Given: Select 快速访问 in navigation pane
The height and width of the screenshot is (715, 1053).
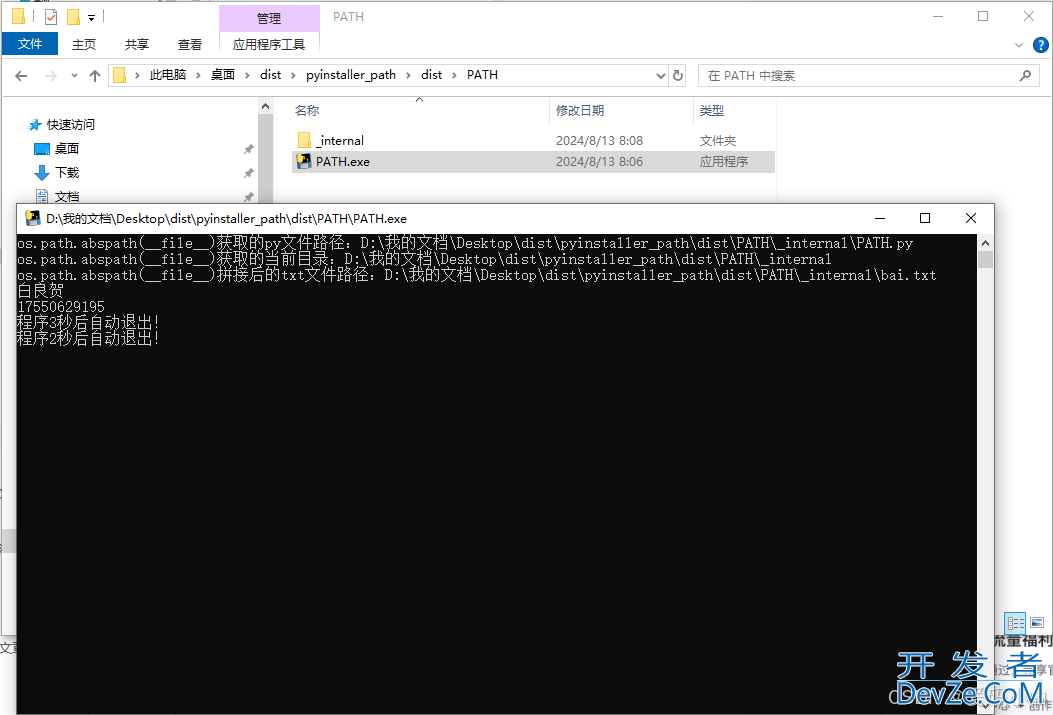Looking at the screenshot, I should click(71, 125).
